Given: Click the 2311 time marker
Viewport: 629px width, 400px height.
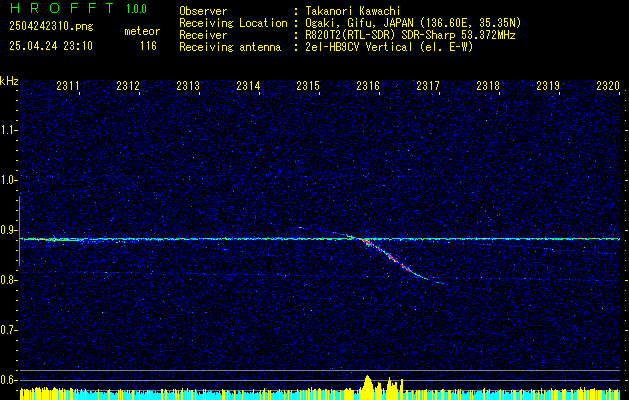Looking at the screenshot, I should tap(67, 86).
